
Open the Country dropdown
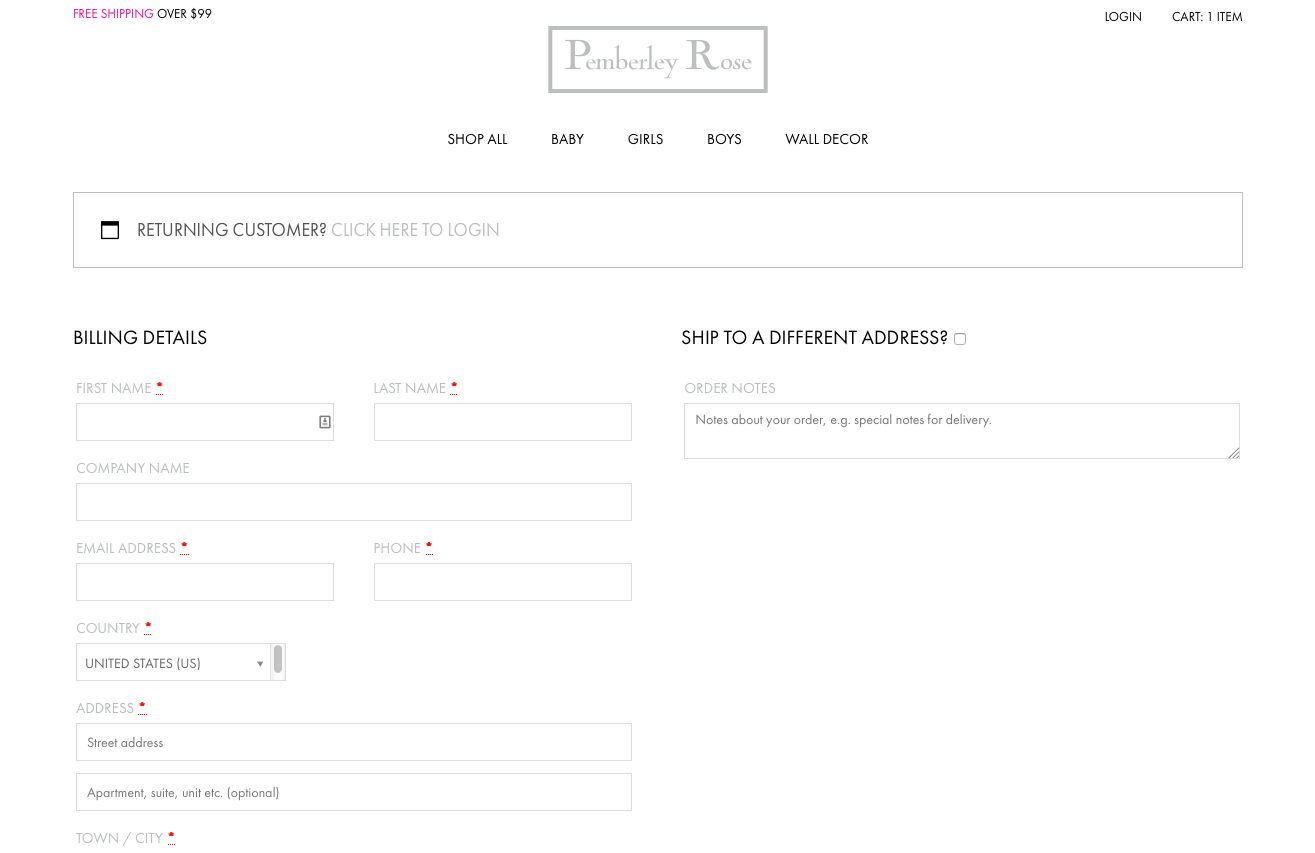pos(173,662)
